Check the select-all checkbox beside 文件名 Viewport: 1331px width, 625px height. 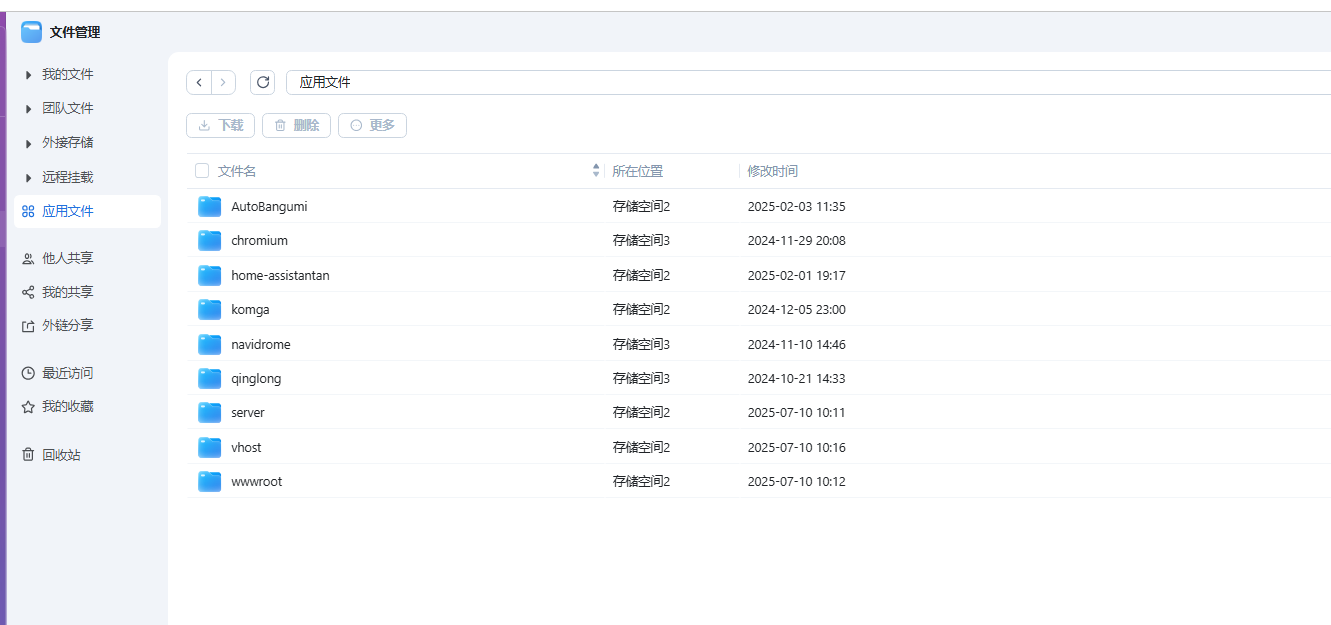click(202, 171)
